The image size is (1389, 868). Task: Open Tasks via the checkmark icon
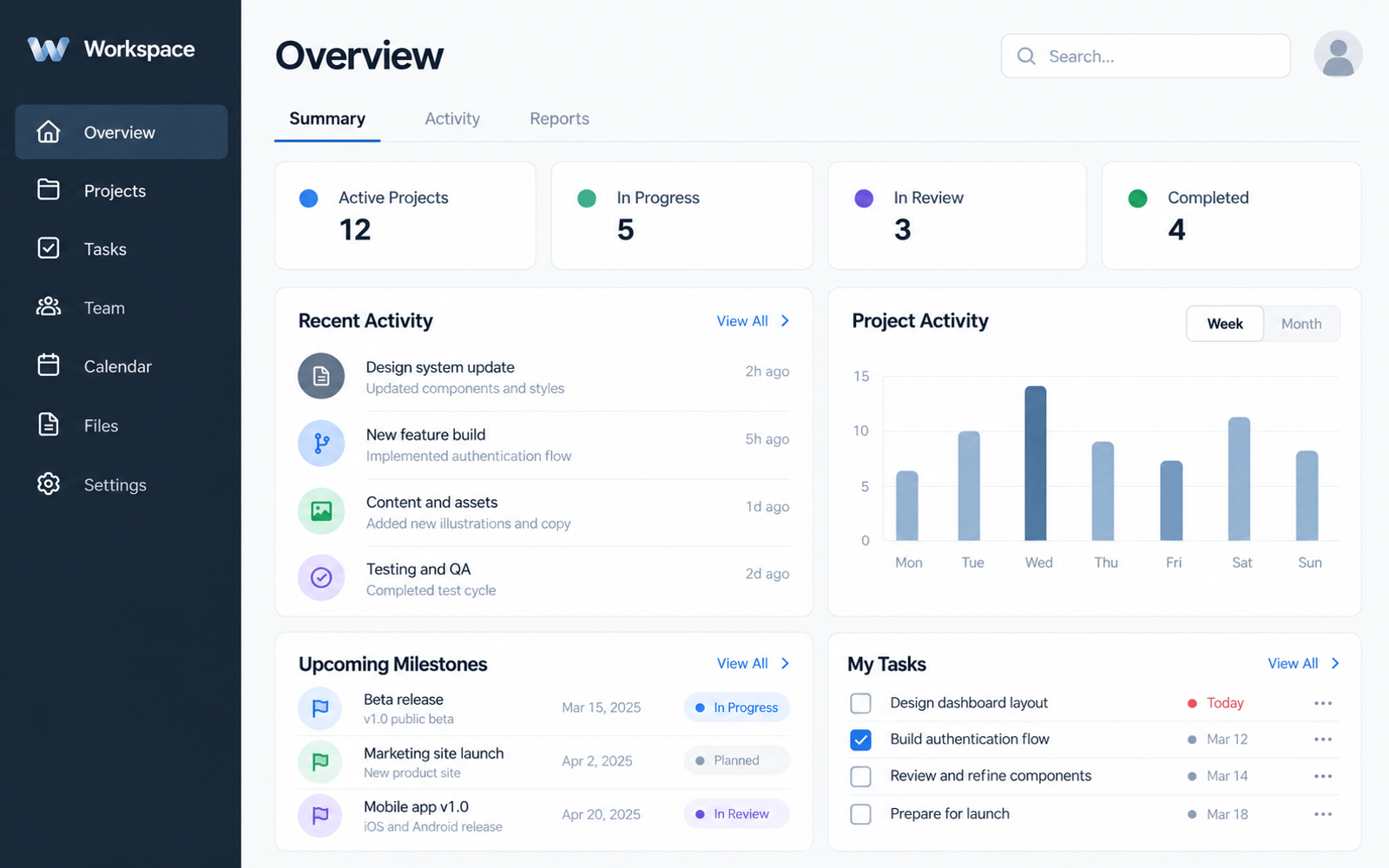click(x=49, y=248)
